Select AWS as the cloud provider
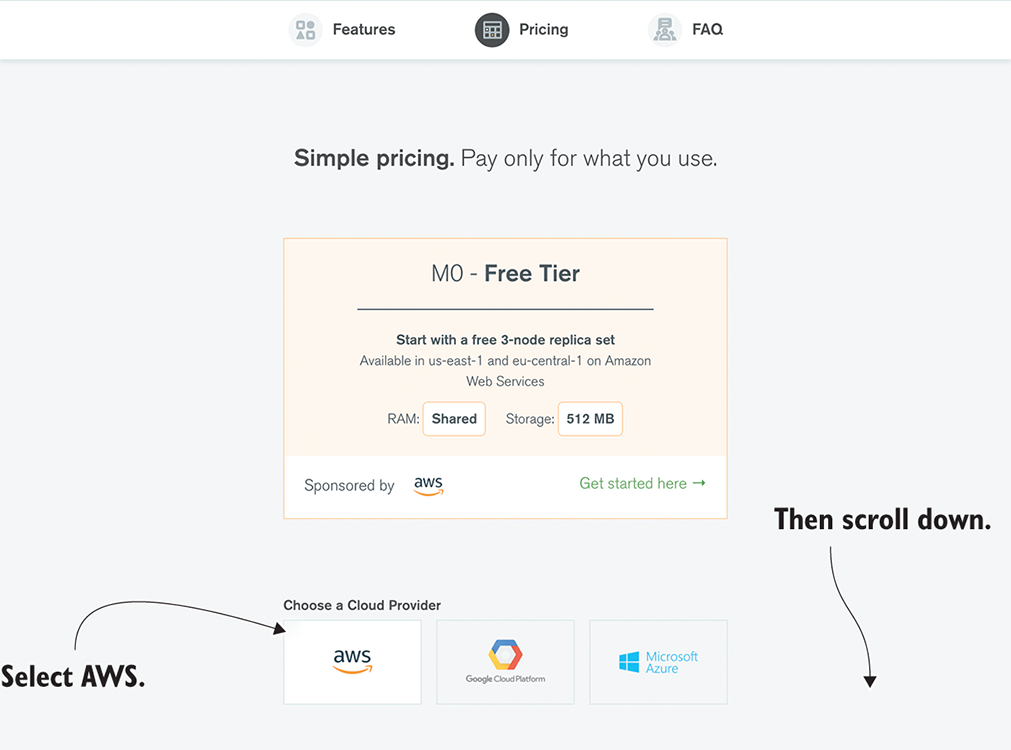This screenshot has width=1011, height=750. tap(352, 661)
